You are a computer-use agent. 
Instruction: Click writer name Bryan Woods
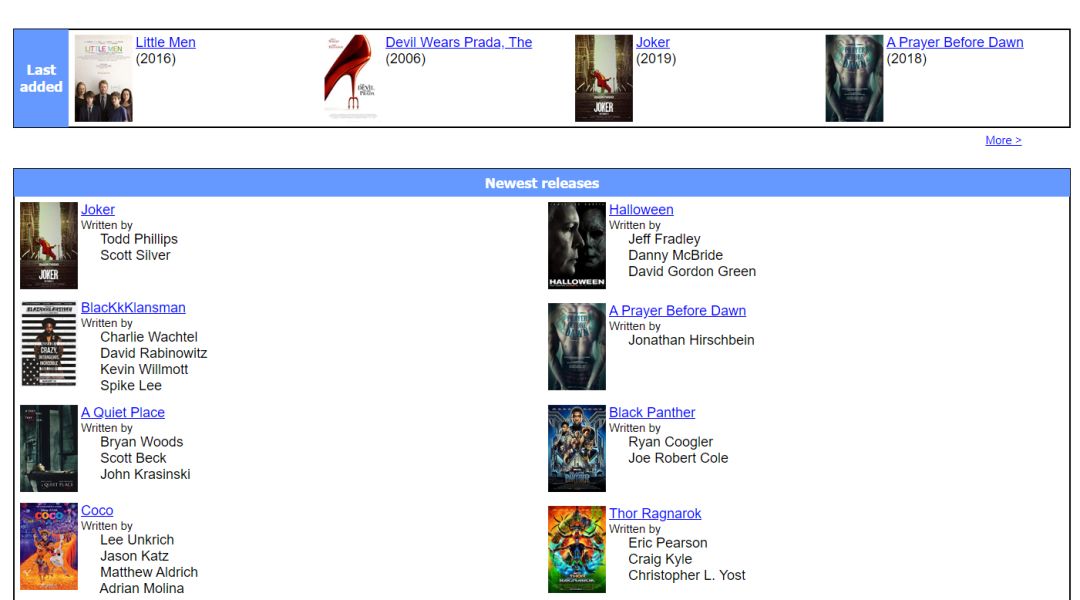pos(142,442)
